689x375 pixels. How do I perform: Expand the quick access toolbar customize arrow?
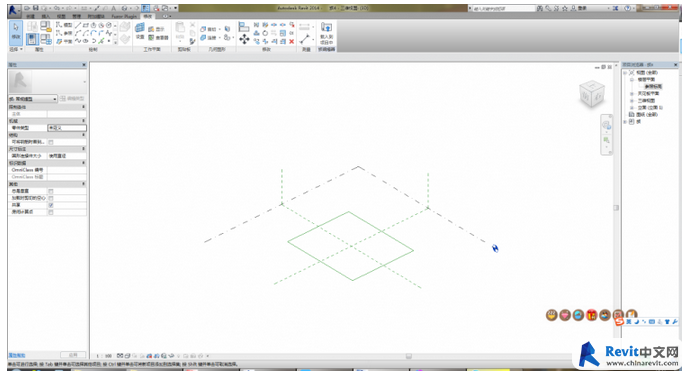(176, 8)
